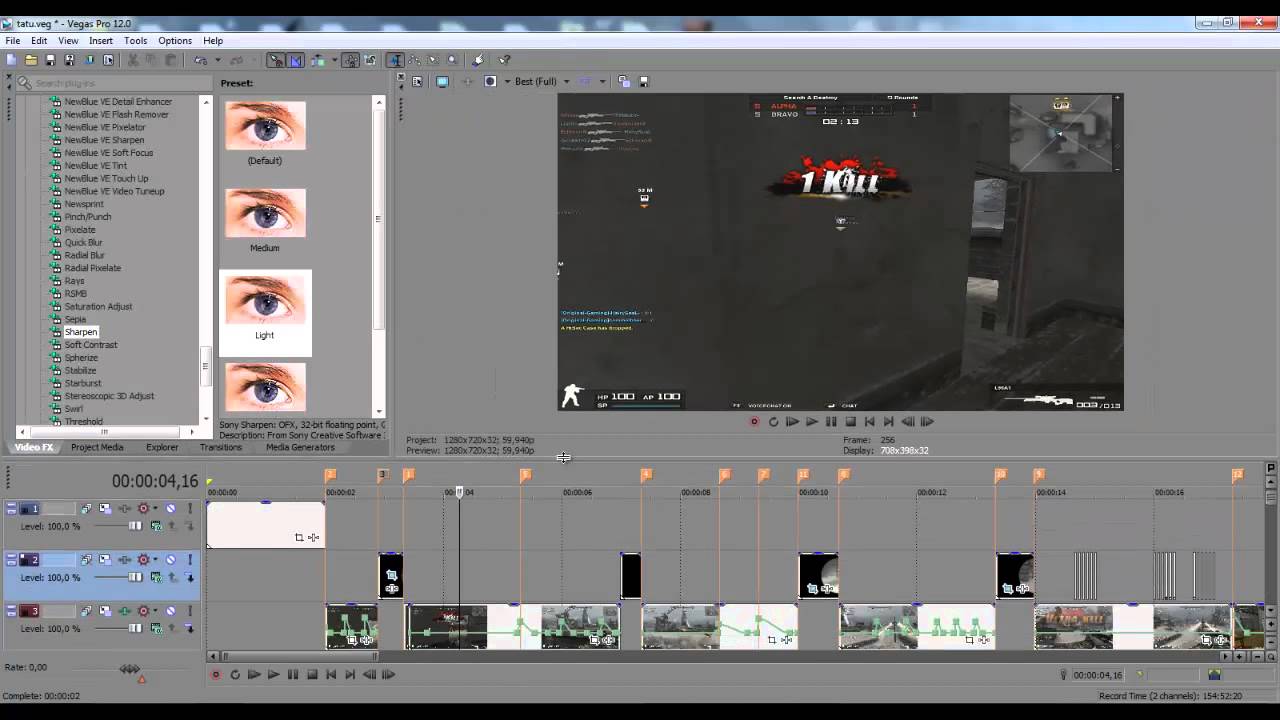
Task: Open the Tools menu
Action: click(x=135, y=41)
